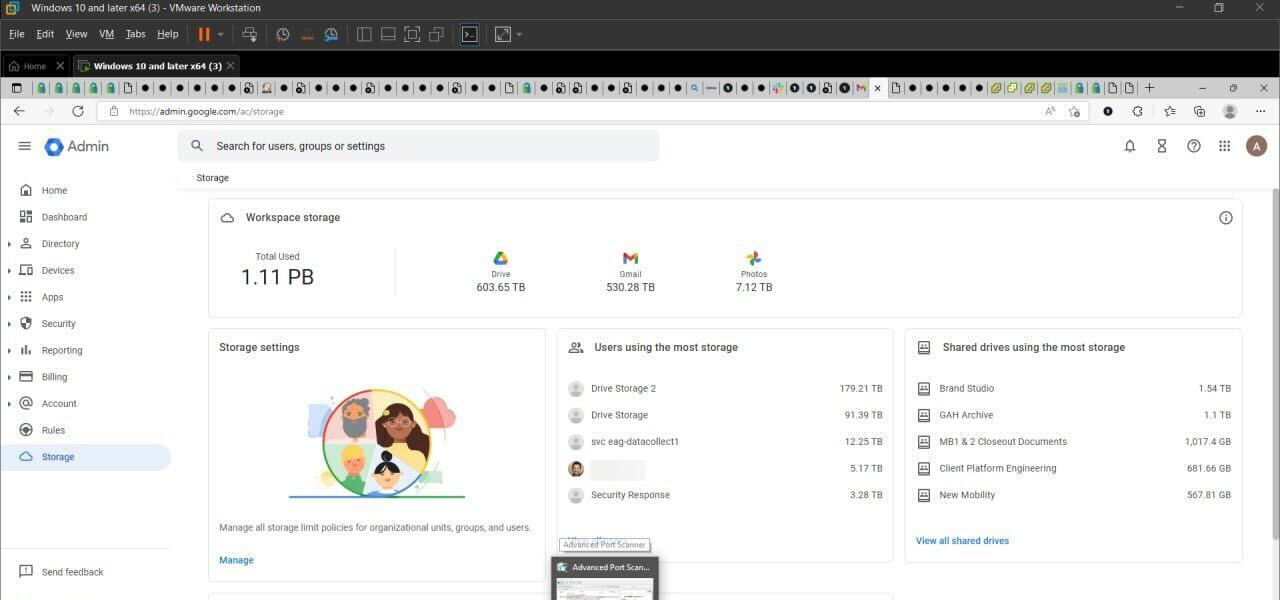Switch VMware to Unity mode
Viewport: 1280px width, 600px height.
[x=436, y=34]
